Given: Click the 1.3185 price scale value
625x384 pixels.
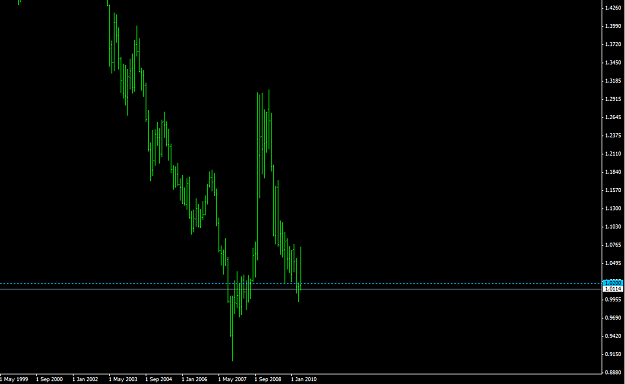Looking at the screenshot, I should [613, 81].
